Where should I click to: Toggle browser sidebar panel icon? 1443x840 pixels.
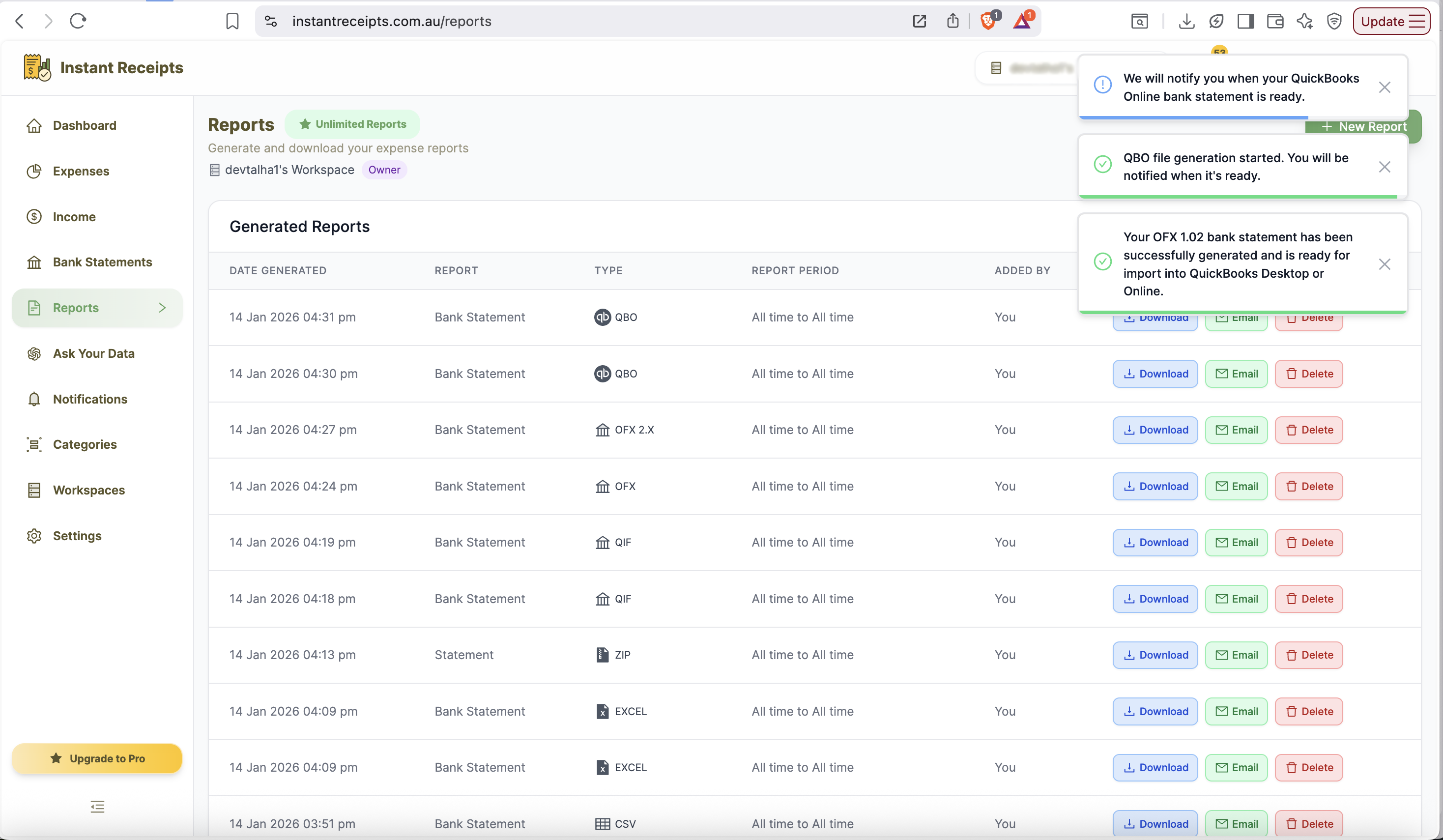(1245, 21)
